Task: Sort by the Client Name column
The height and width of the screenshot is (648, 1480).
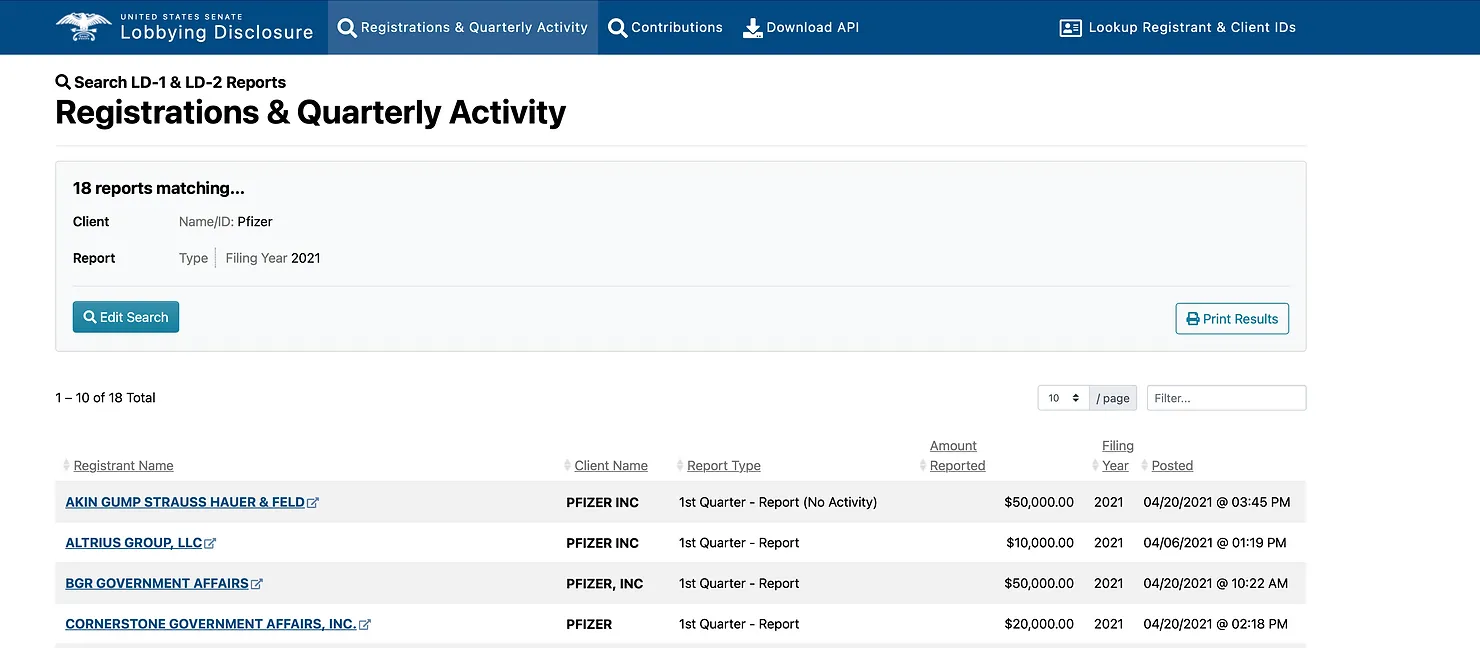Action: [x=611, y=466]
